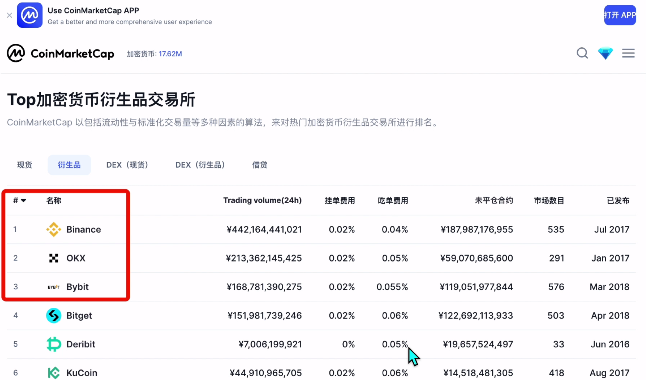646x380 pixels.
Task: Click Bitget open interest ¥122,692,113,933
Action: pyautogui.click(x=476, y=316)
